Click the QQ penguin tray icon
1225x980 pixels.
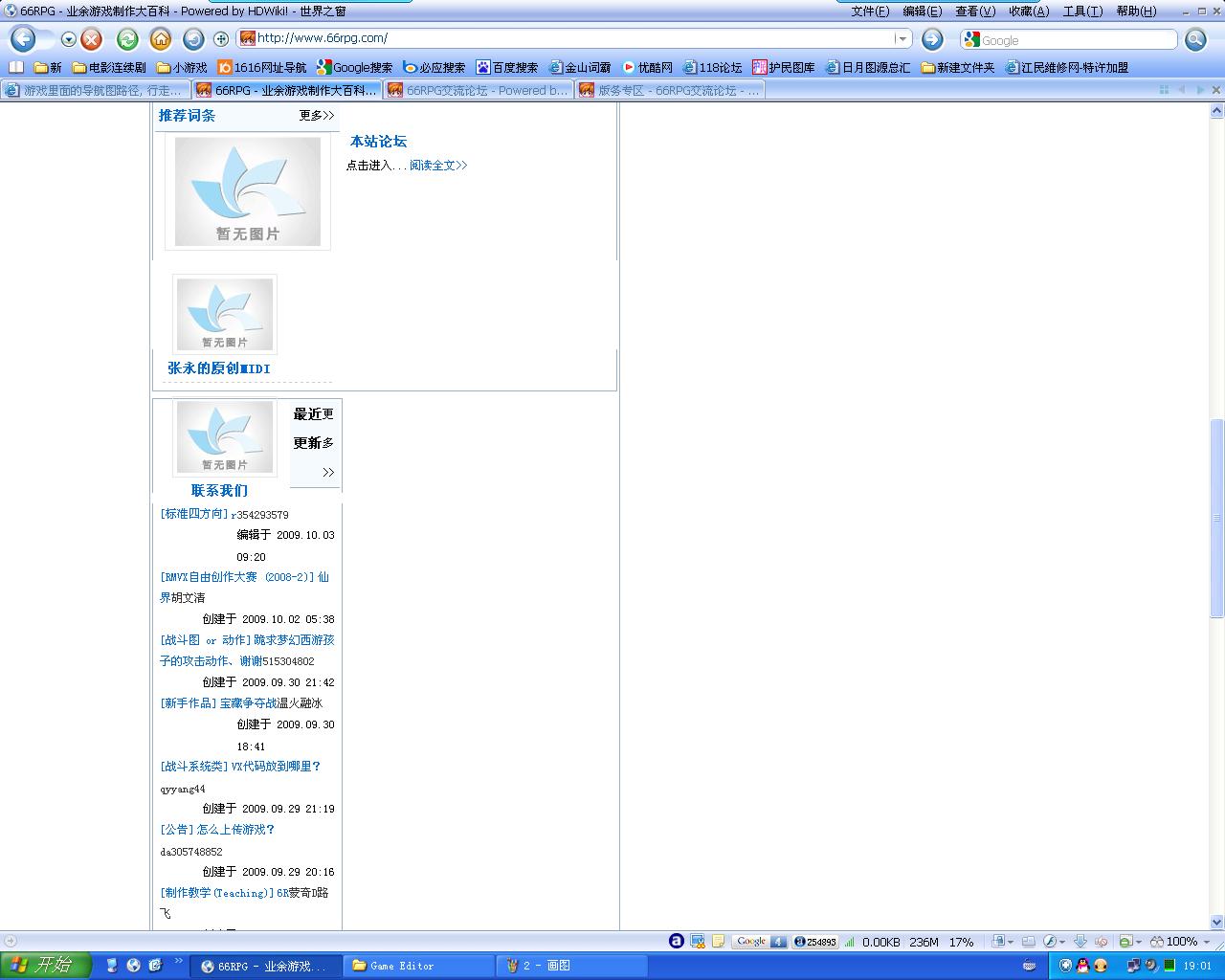point(1083,966)
